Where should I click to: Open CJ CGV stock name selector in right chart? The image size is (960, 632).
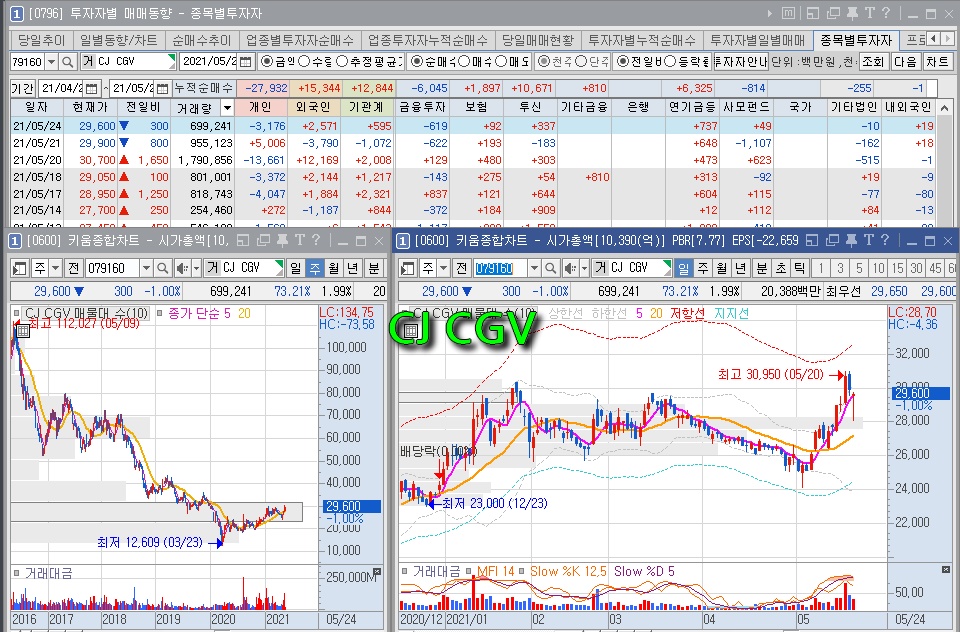tap(631, 268)
